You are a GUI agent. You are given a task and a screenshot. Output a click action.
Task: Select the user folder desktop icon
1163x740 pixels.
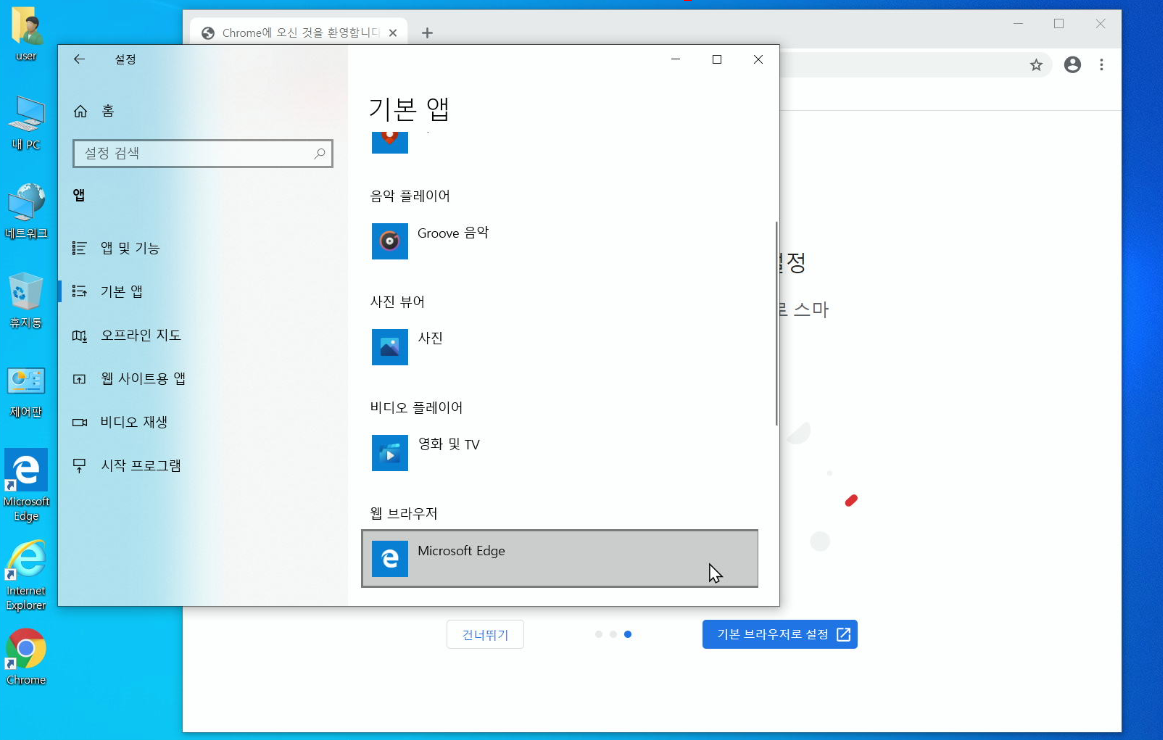(x=26, y=33)
